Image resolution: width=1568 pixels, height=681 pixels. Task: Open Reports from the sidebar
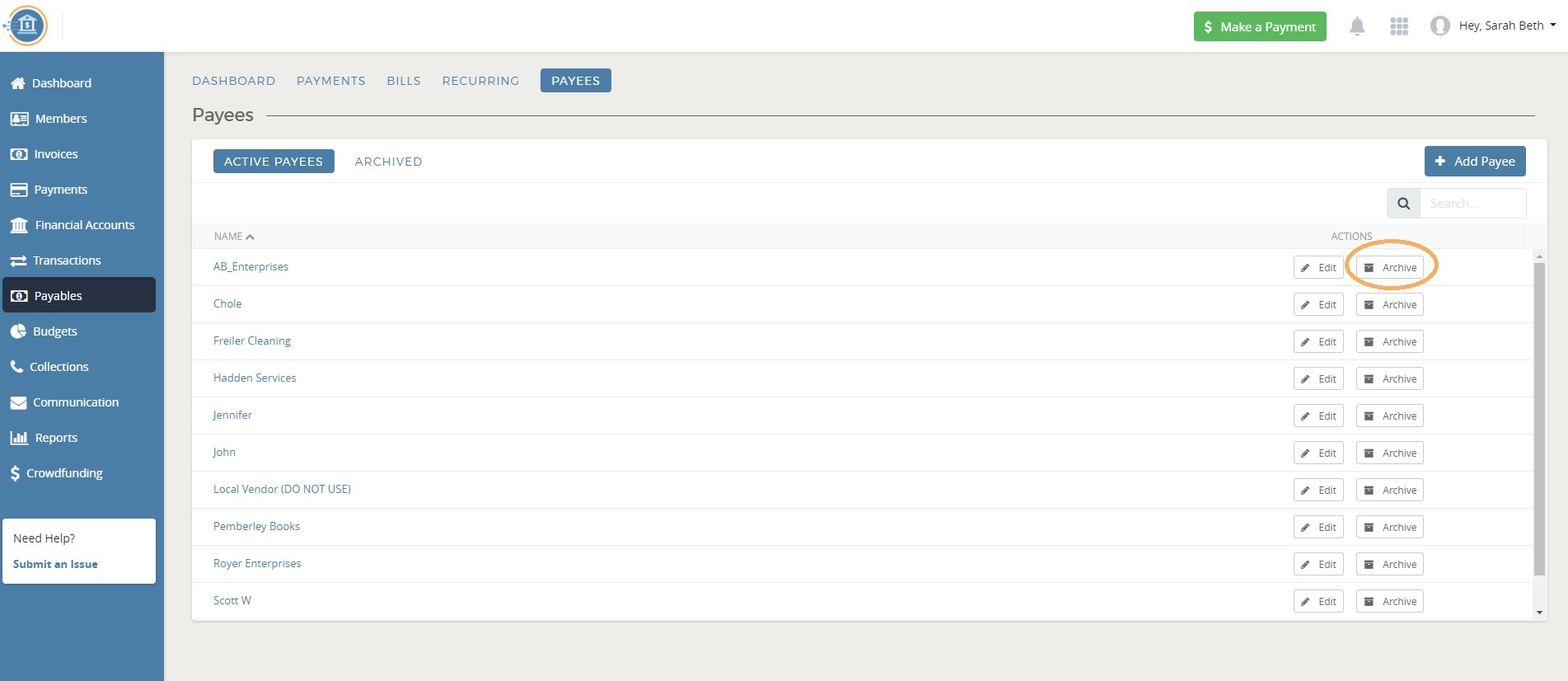pyautogui.click(x=56, y=438)
